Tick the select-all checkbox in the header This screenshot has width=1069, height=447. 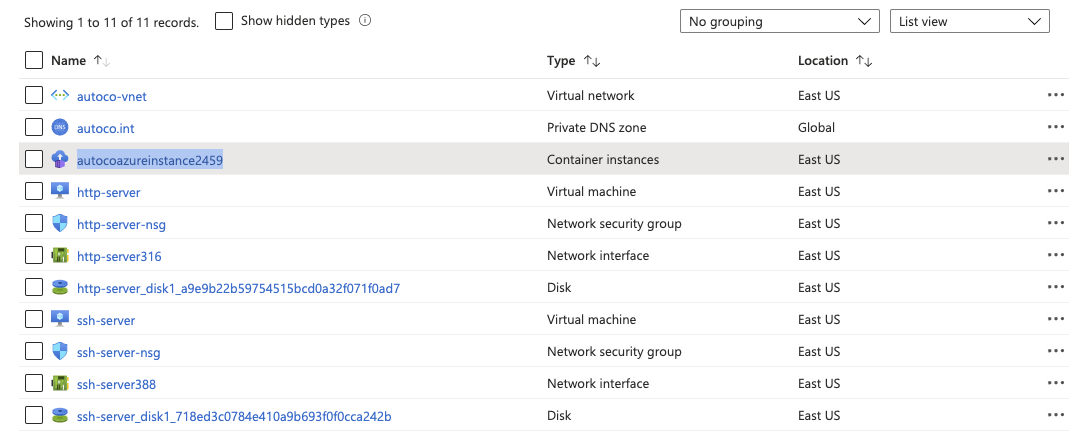pyautogui.click(x=34, y=61)
